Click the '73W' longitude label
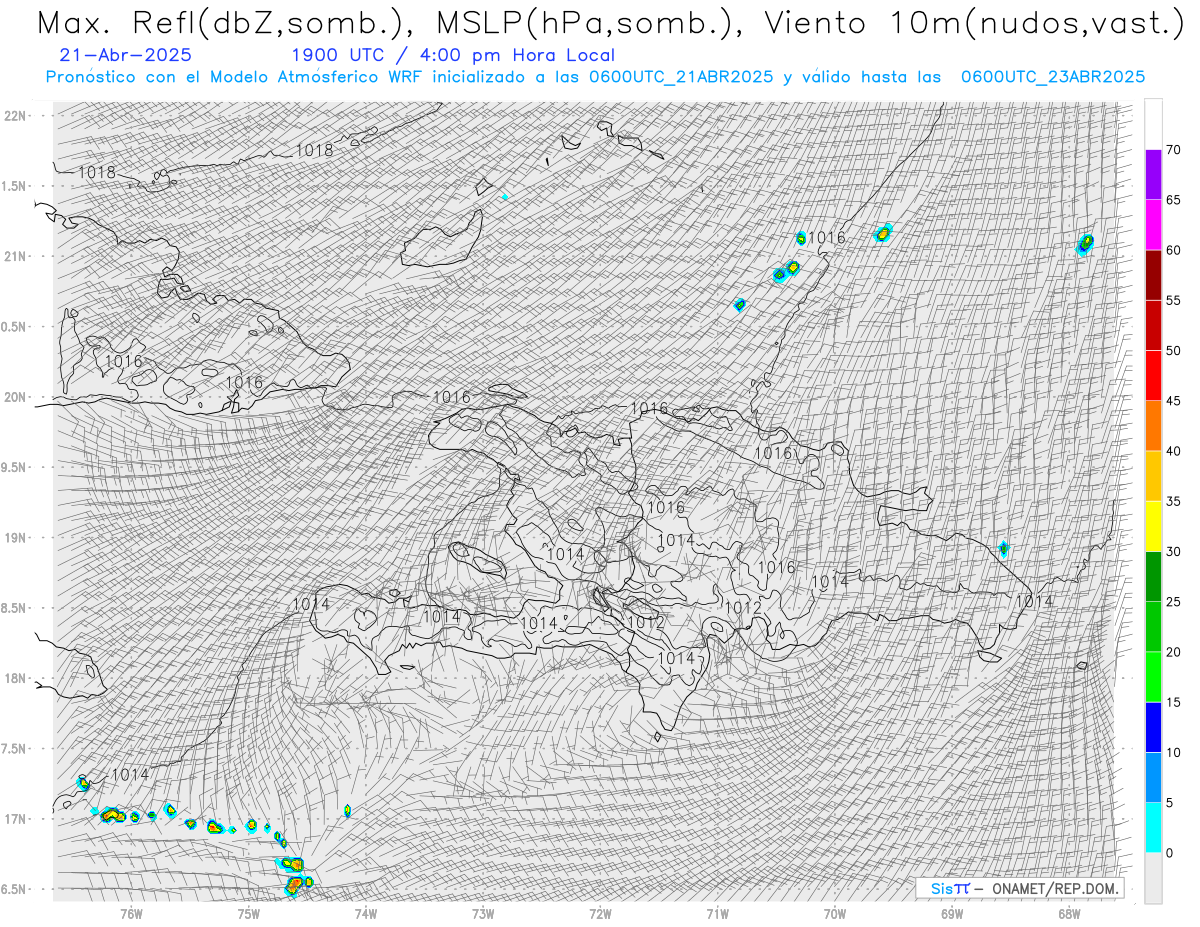The width and height of the screenshot is (1200, 927). point(482,913)
